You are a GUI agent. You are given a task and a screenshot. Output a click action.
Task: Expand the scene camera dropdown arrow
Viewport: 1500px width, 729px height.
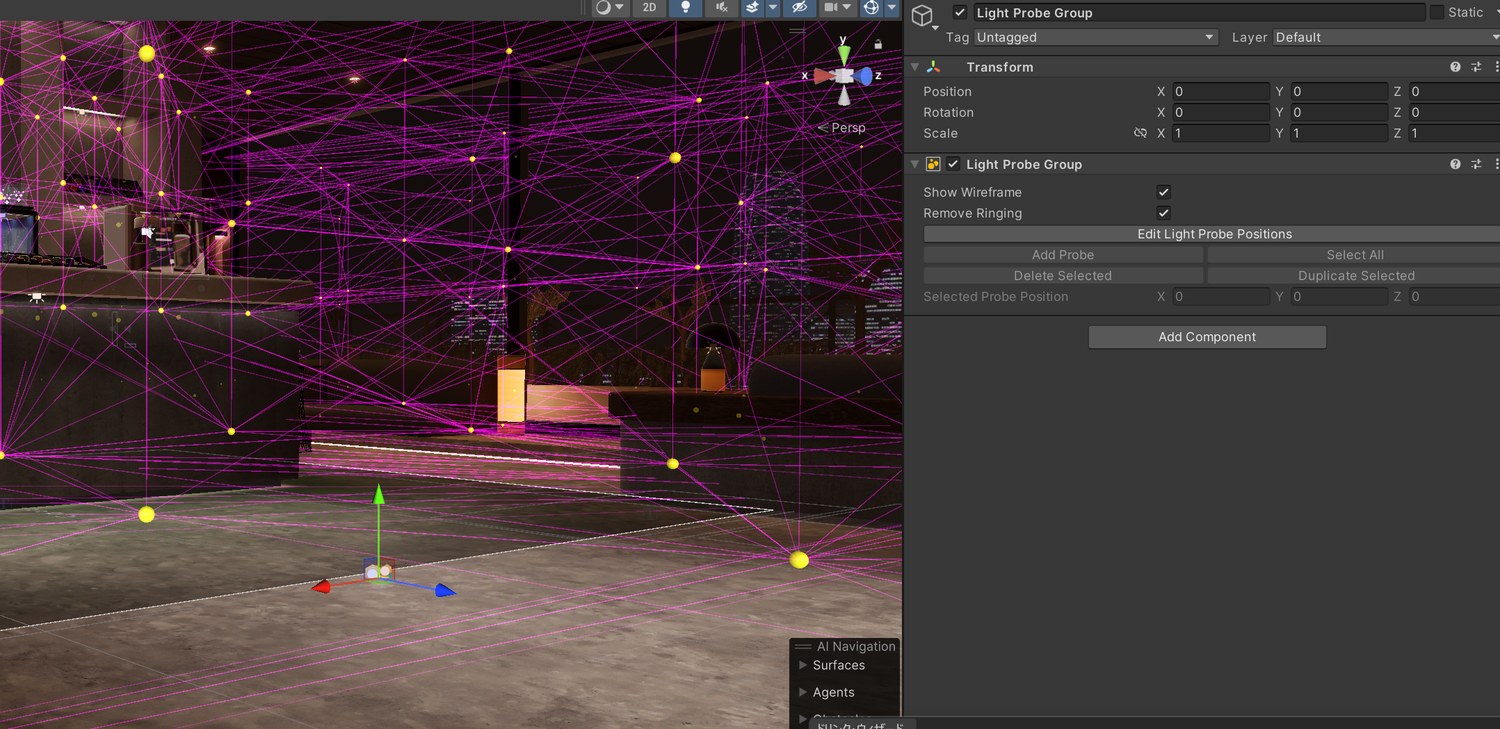pyautogui.click(x=847, y=7)
